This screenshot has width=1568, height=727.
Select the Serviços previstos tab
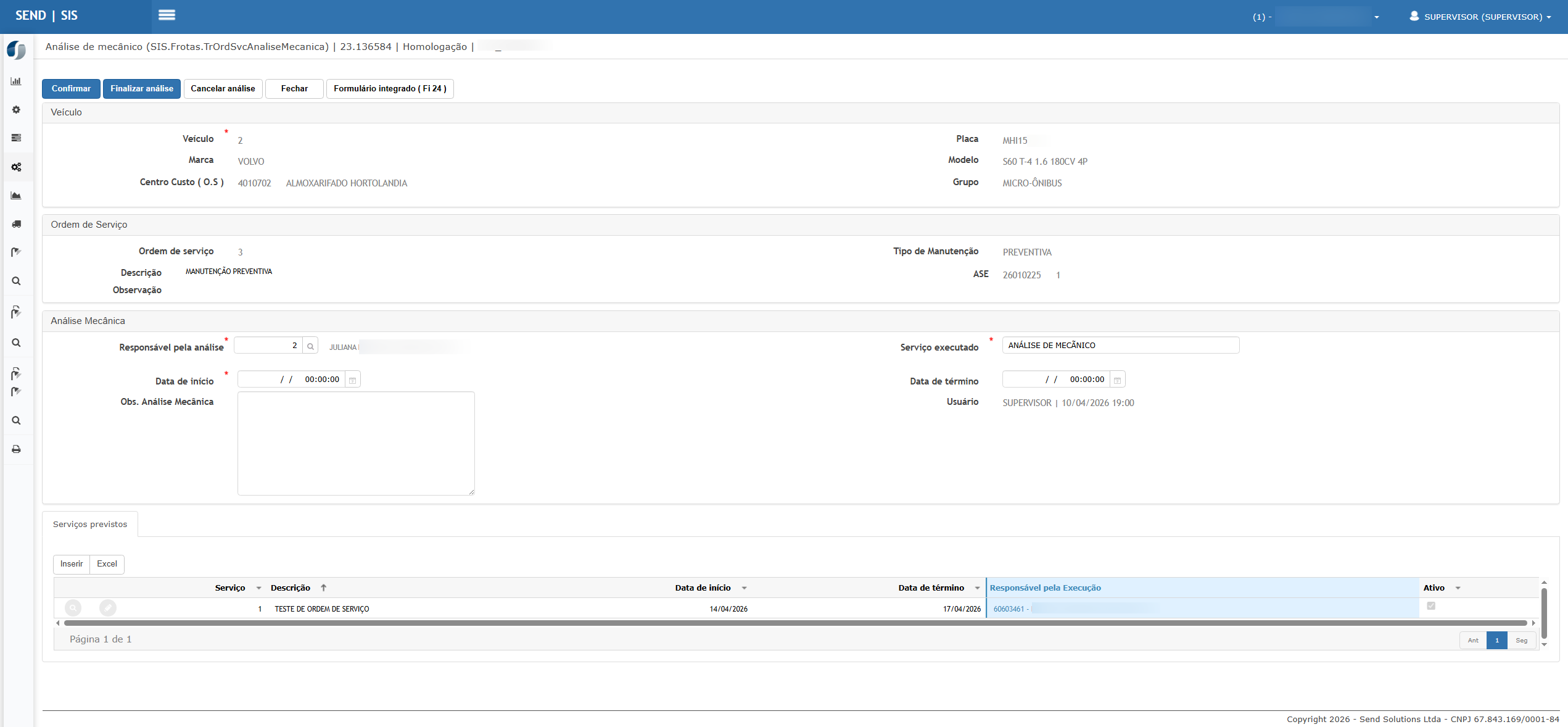(90, 525)
